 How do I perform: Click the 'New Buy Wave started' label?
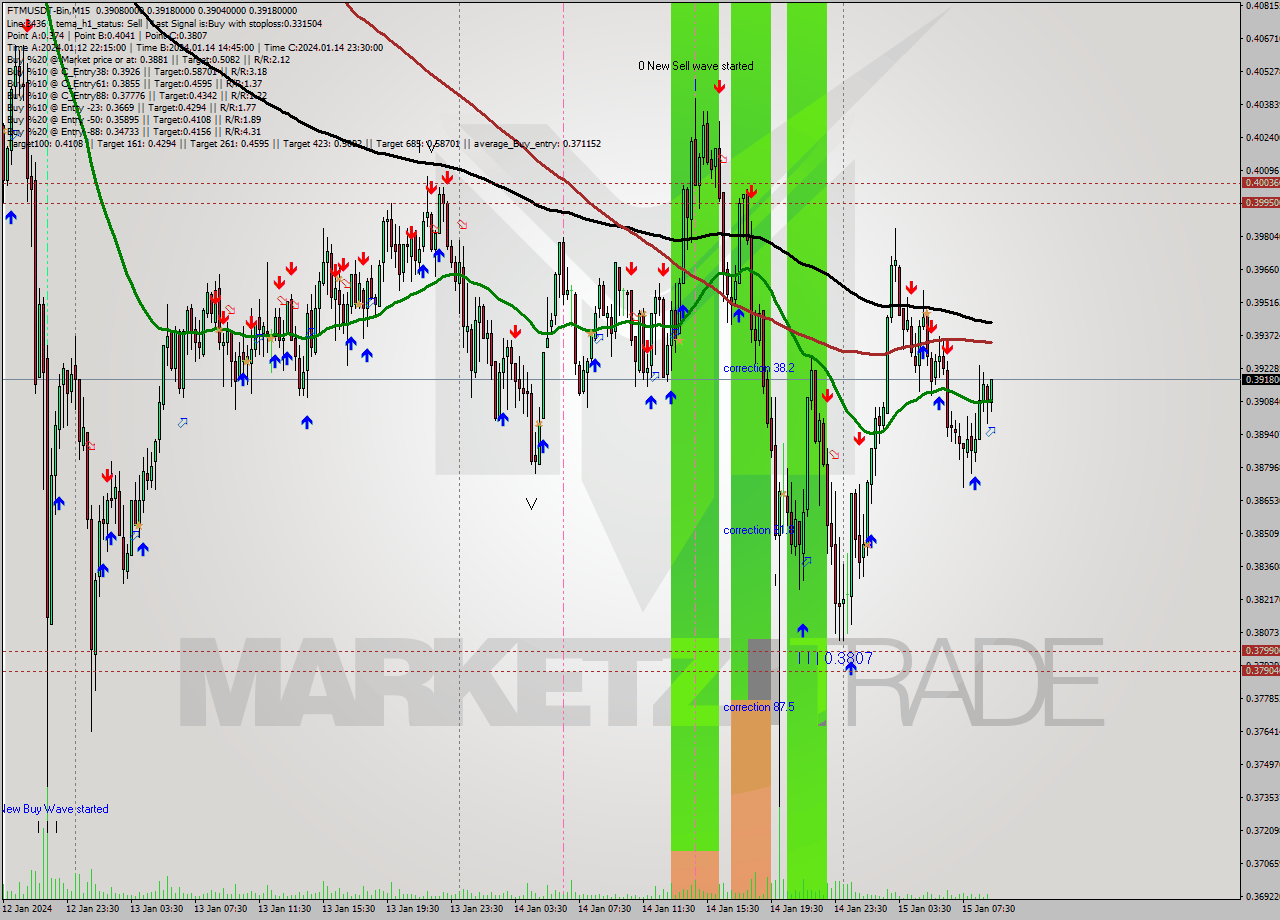pyautogui.click(x=54, y=809)
